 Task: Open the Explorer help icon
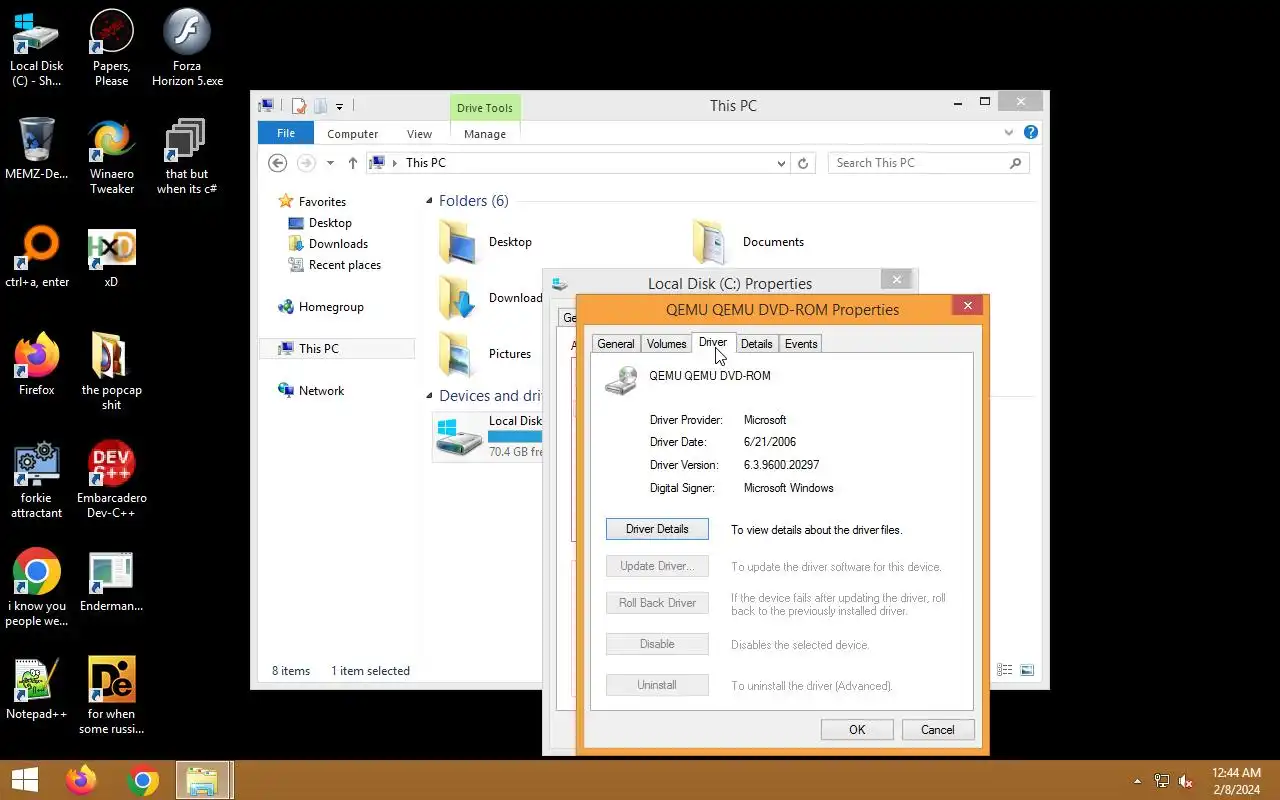[1031, 132]
